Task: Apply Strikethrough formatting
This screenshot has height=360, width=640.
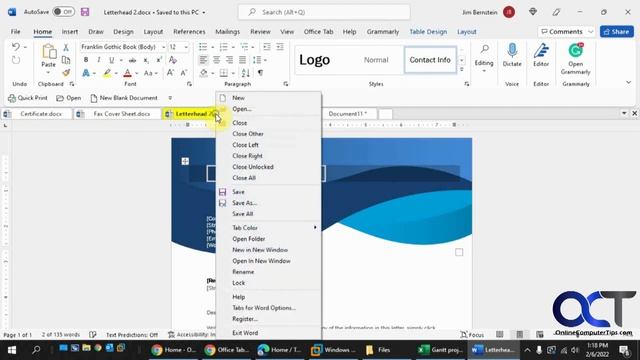Action: (132, 60)
